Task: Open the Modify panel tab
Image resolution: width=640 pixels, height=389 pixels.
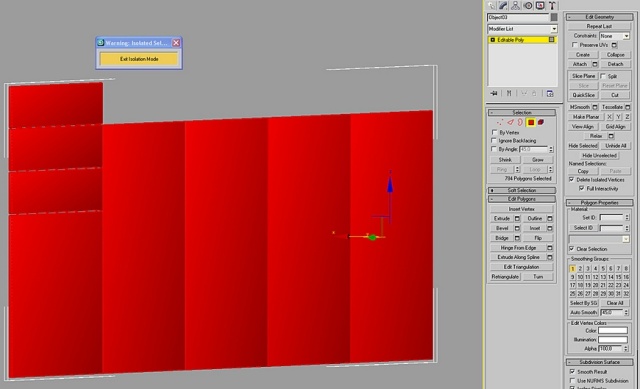Action: tap(503, 5)
